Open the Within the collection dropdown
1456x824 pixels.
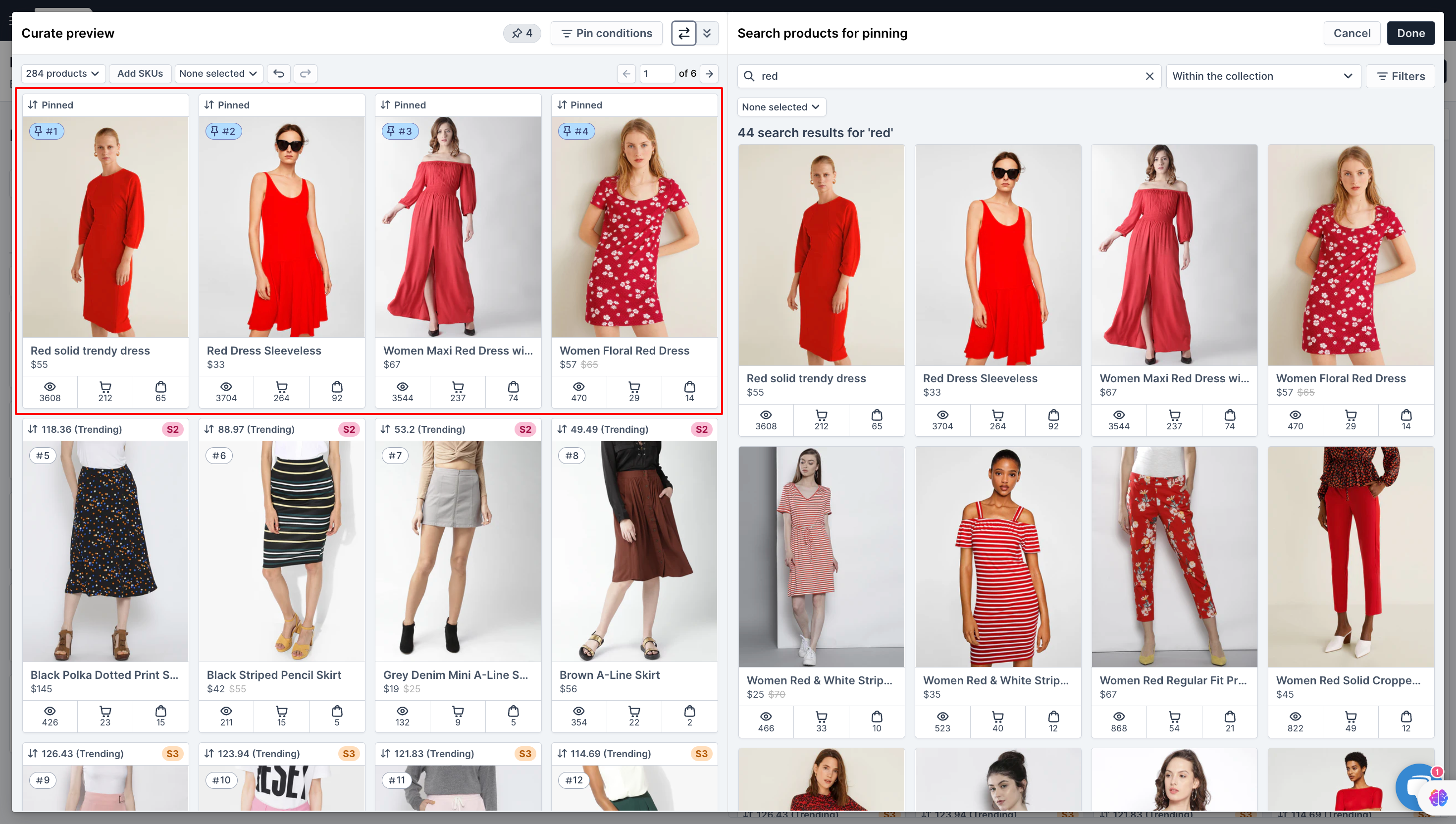pyautogui.click(x=1263, y=76)
